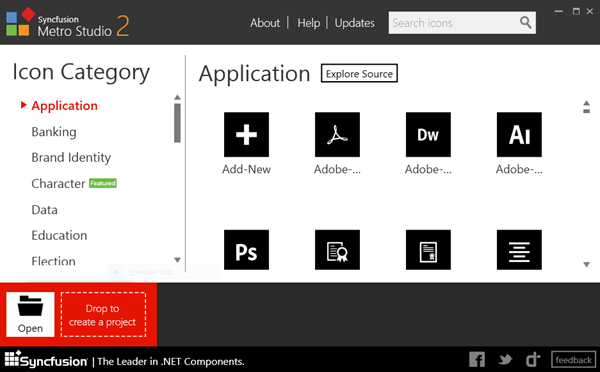Choose the Adobe Dreamweaver Dw icon
This screenshot has width=600, height=372.
[428, 134]
